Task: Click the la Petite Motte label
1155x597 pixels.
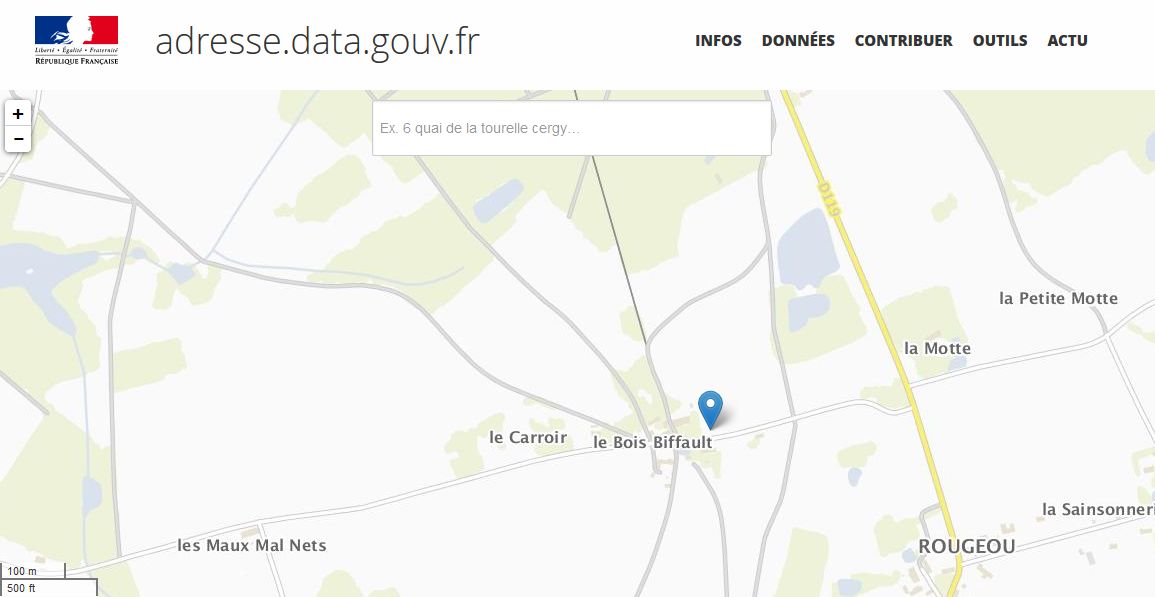Action: (1059, 298)
